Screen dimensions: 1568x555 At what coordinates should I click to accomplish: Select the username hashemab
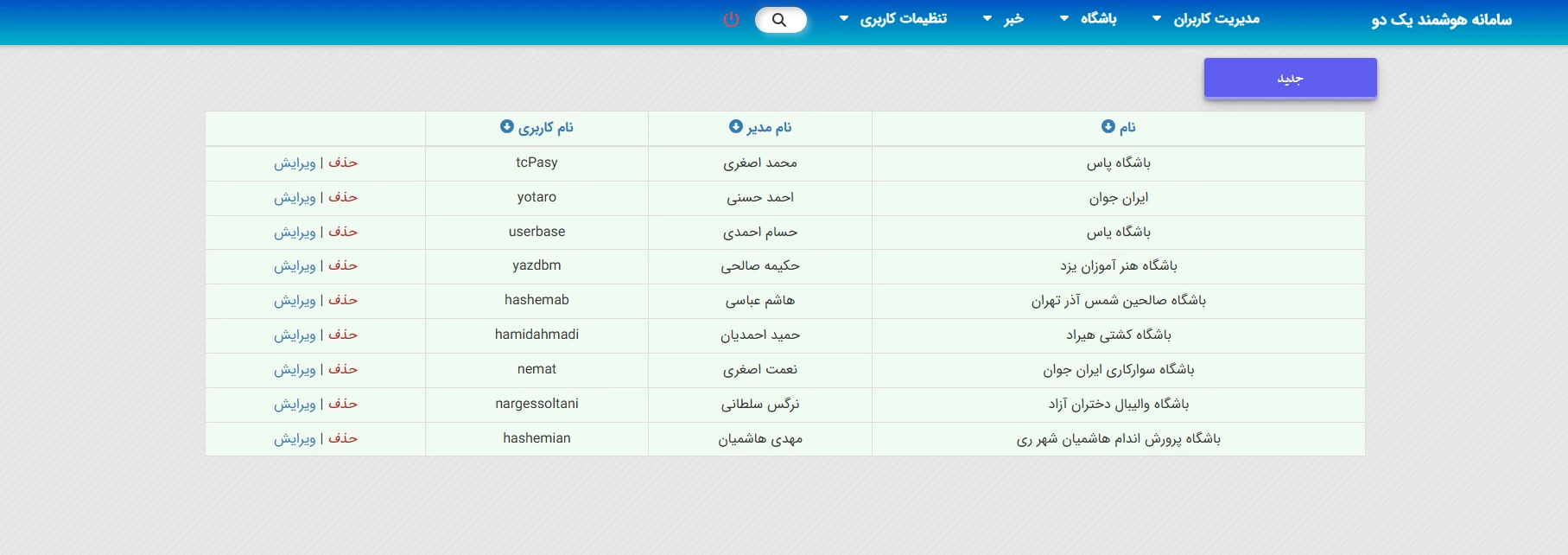tap(536, 300)
